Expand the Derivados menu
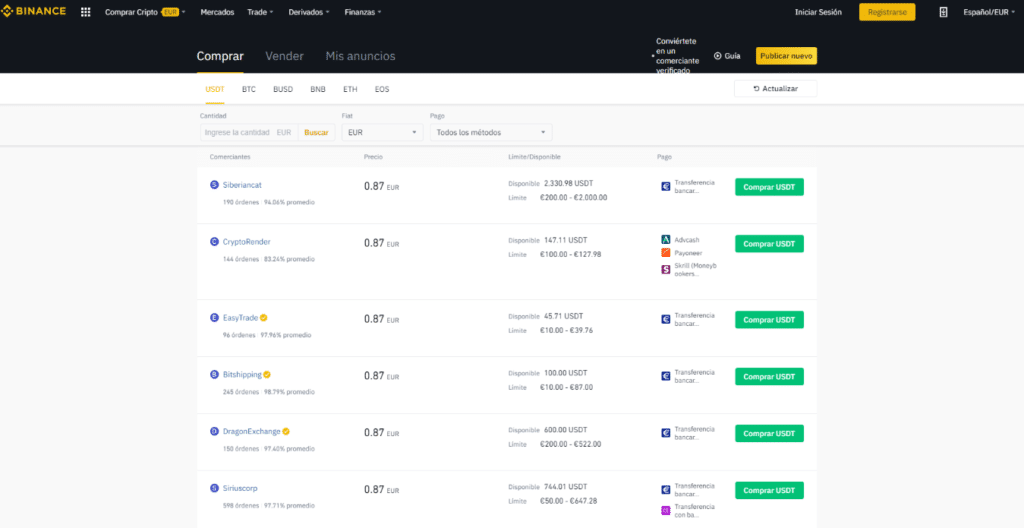This screenshot has width=1024, height=528. [x=309, y=12]
